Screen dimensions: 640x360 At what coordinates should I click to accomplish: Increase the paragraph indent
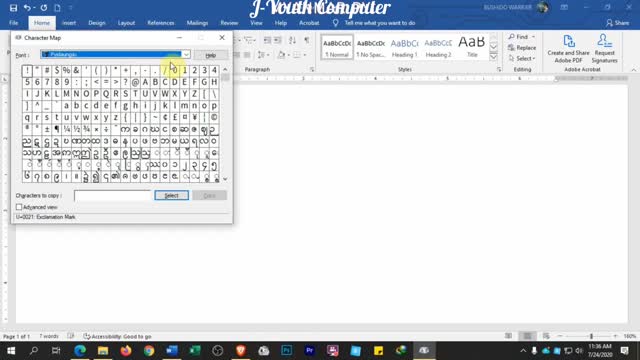(278, 40)
